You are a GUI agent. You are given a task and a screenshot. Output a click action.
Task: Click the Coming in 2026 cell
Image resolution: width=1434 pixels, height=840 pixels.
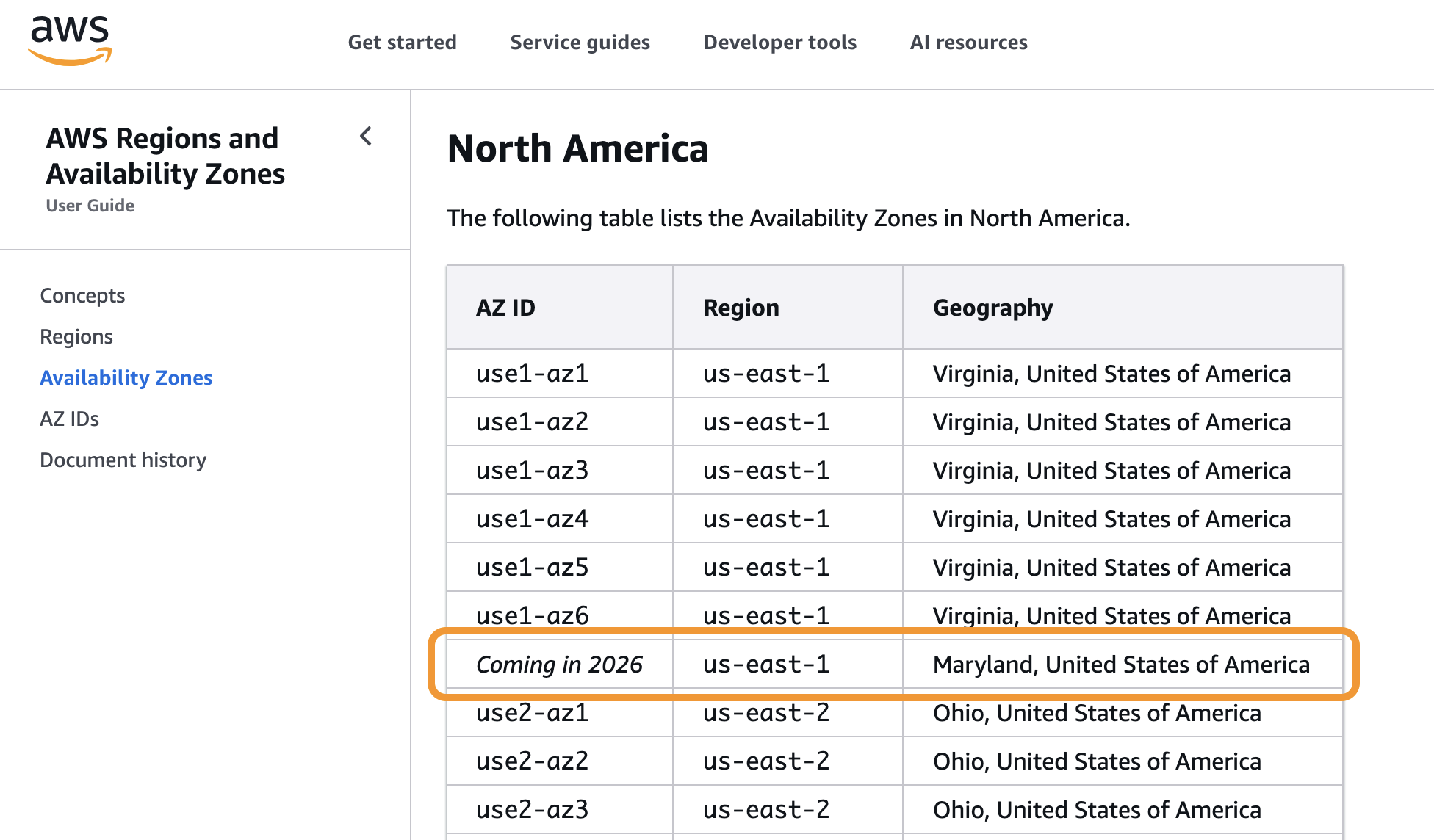click(559, 665)
